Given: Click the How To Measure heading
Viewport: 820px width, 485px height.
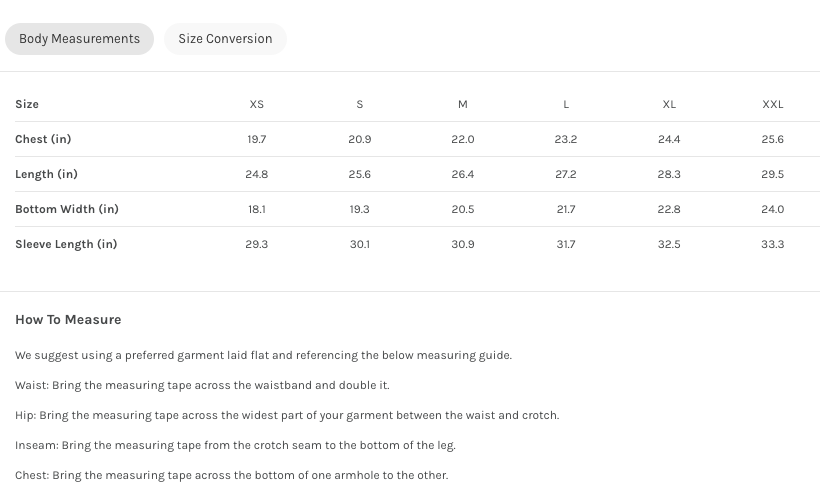Looking at the screenshot, I should click(x=68, y=320).
